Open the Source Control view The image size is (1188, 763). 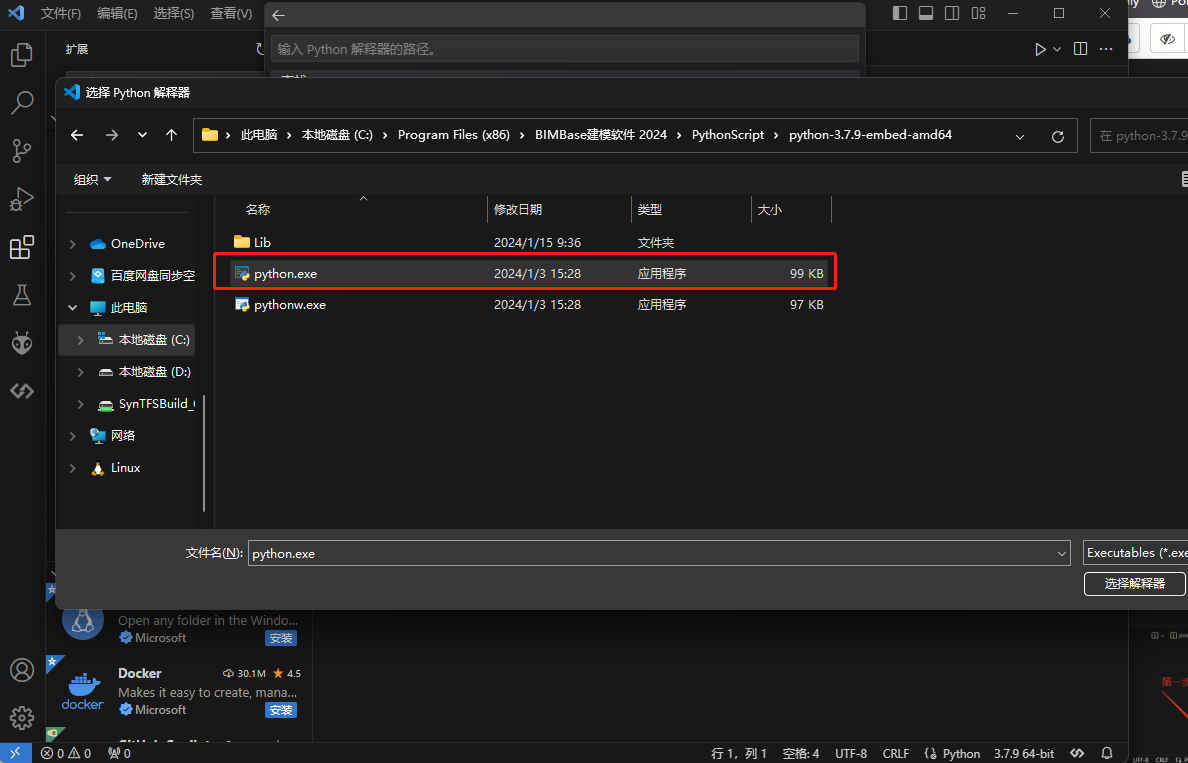click(x=22, y=151)
